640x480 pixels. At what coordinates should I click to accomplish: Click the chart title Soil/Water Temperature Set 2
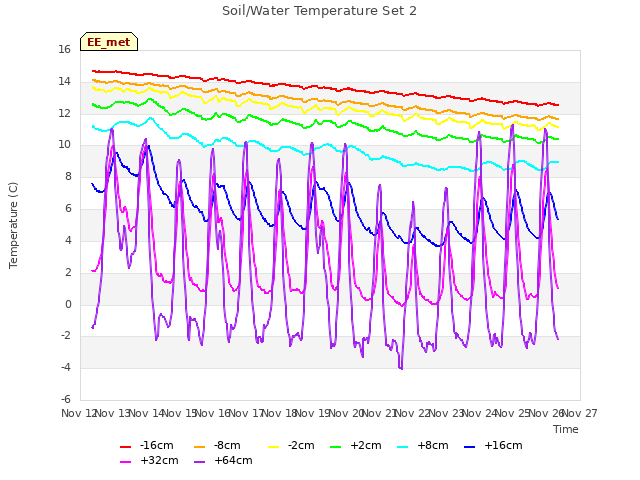pos(319,11)
